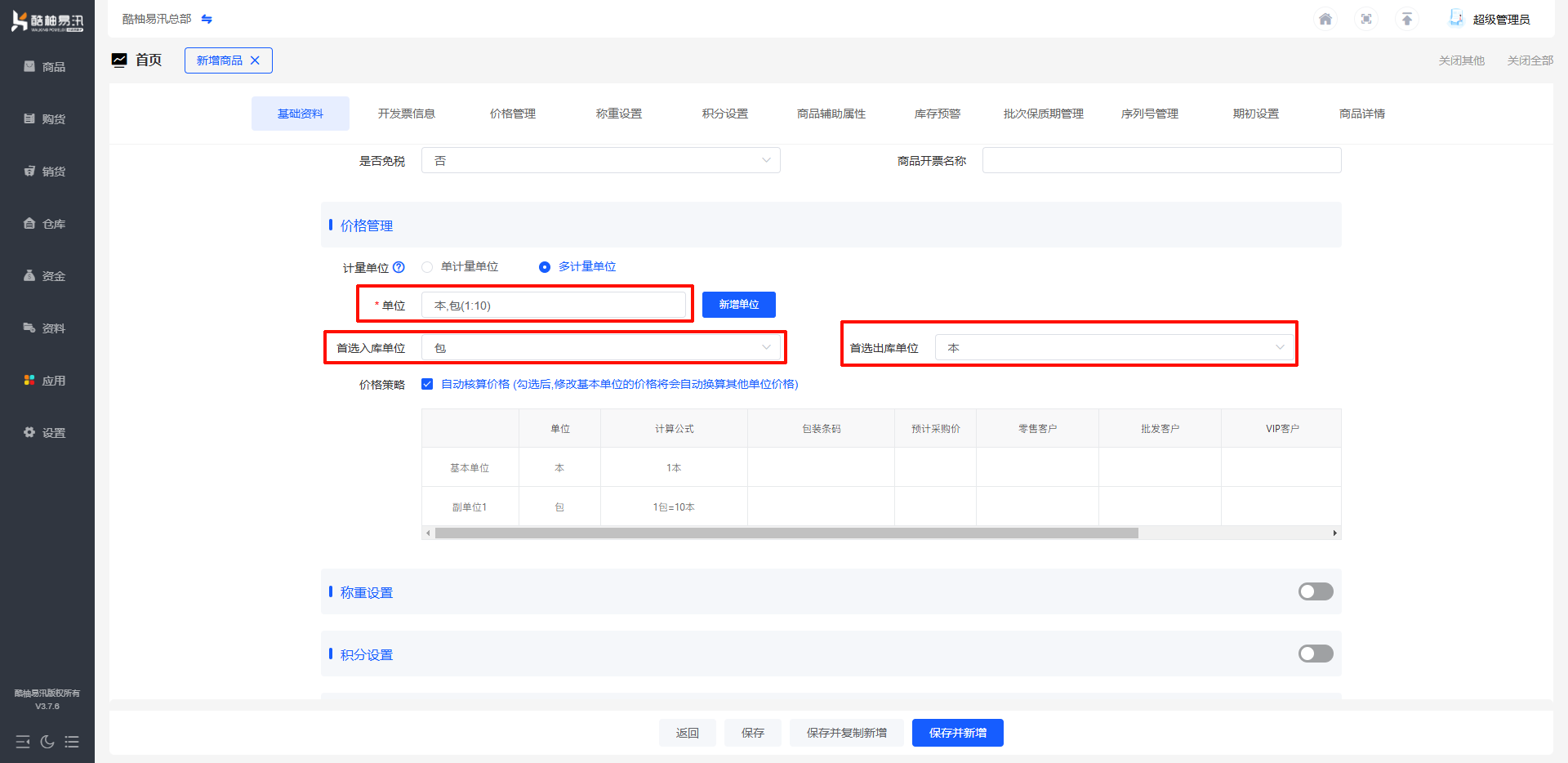Open 设置 settings in sidebar
1568x763 pixels.
coord(46,433)
